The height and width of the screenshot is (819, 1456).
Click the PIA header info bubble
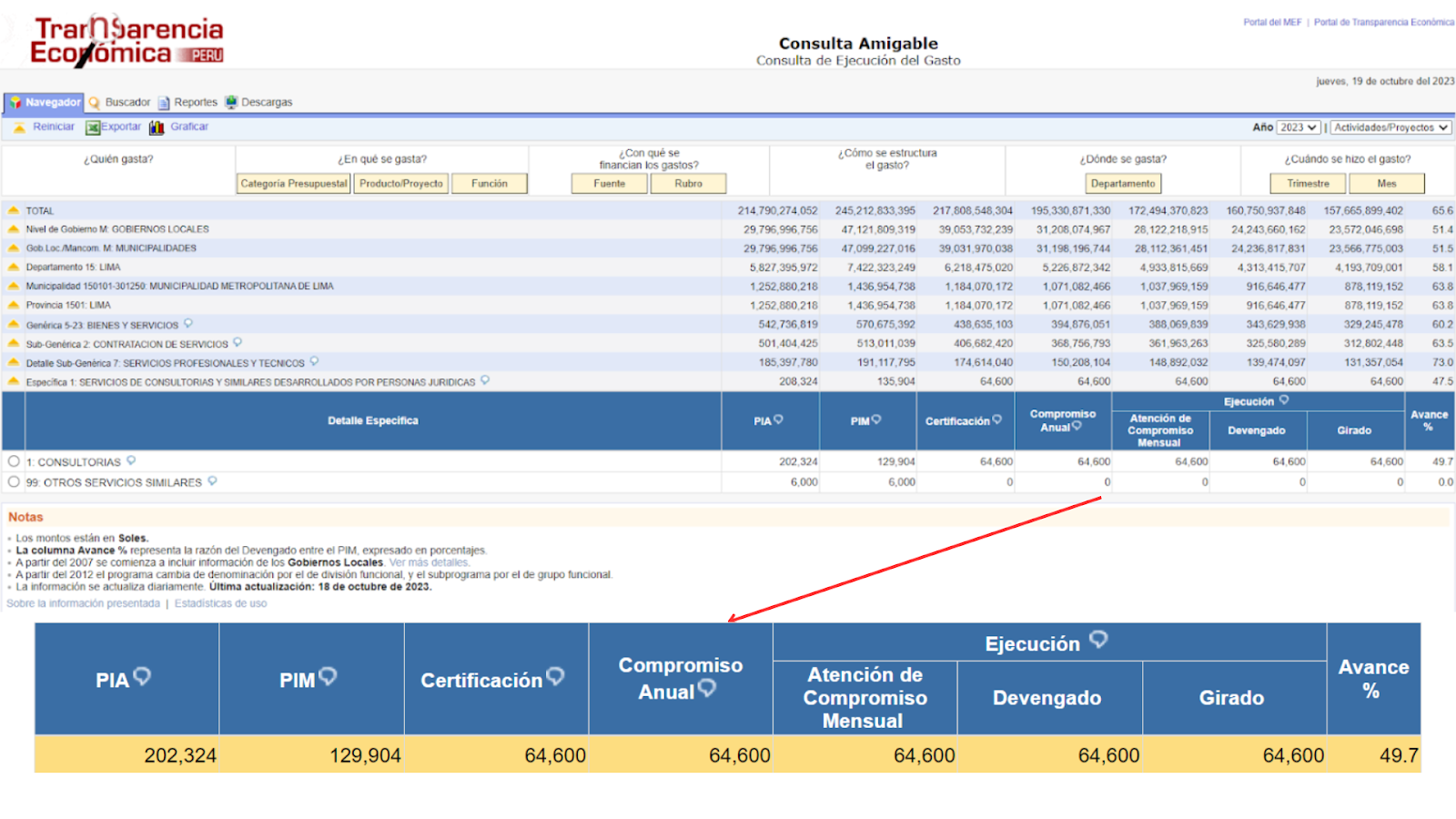(x=778, y=420)
